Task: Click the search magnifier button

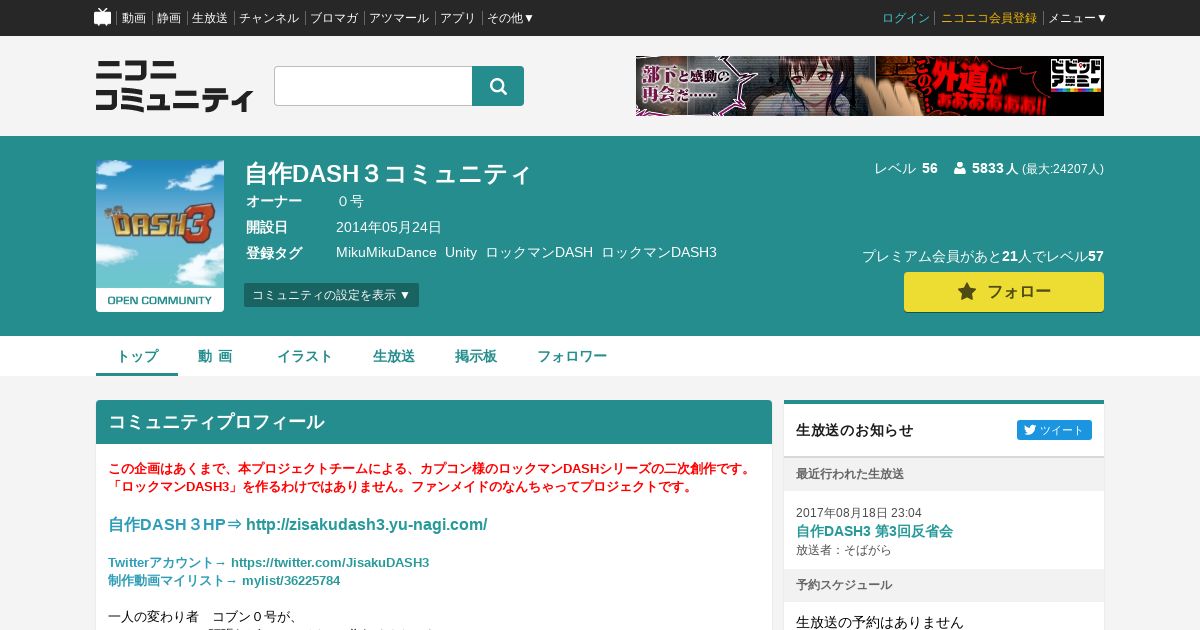Action: (x=498, y=86)
